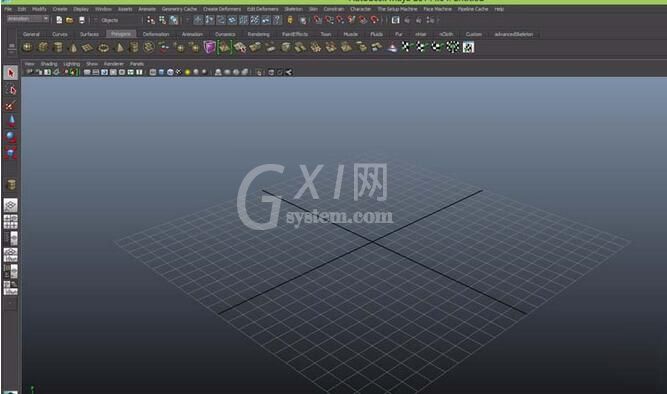Create a polygon torus from shelf
Screen dimensions: 667x394
[103, 47]
